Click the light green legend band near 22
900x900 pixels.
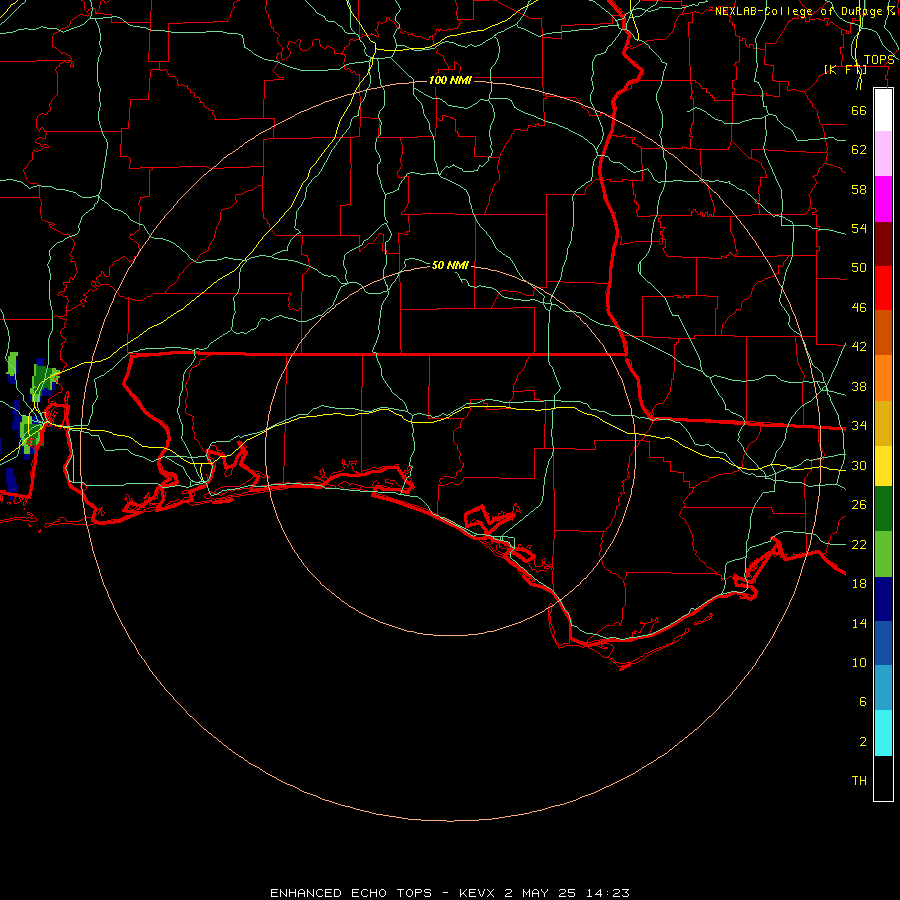883,554
